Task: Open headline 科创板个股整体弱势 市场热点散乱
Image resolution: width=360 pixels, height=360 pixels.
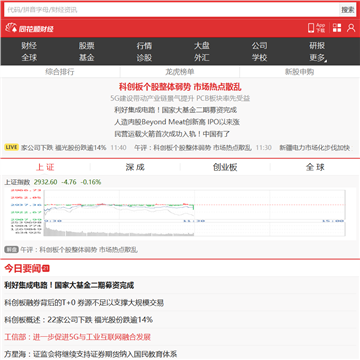Action: coord(180,87)
